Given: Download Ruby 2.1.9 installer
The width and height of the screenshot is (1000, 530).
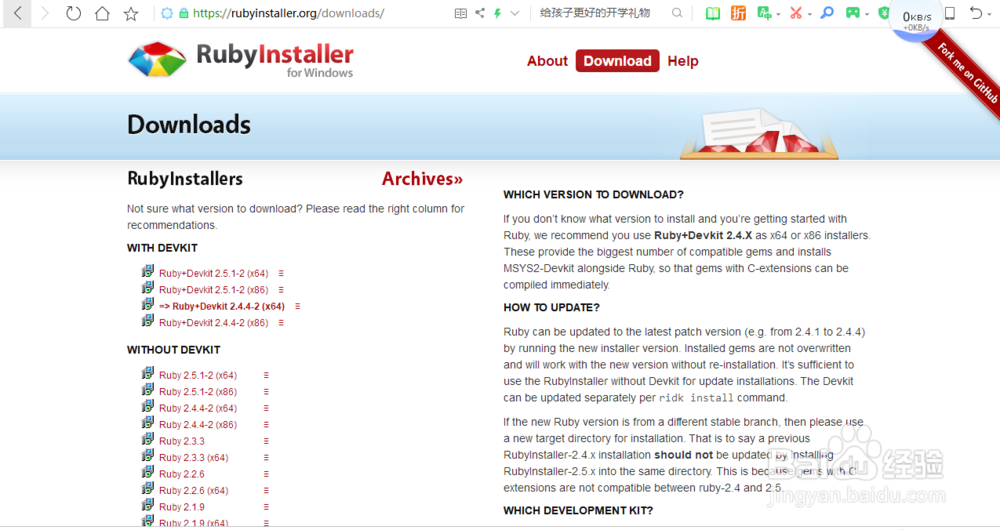Looking at the screenshot, I should (182, 508).
